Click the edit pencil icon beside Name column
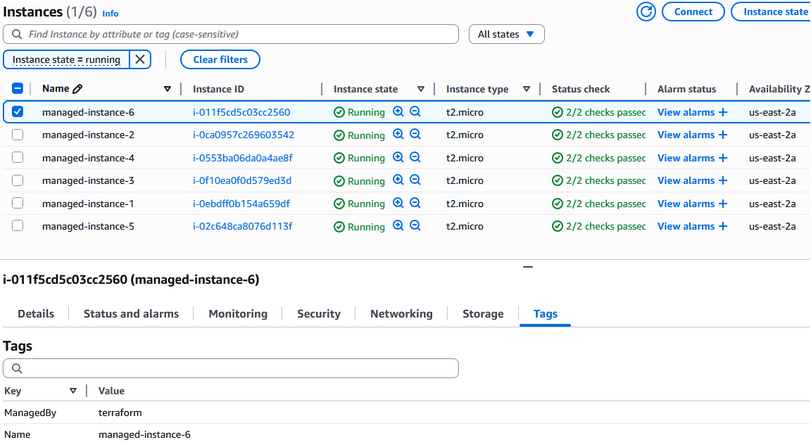 point(78,89)
